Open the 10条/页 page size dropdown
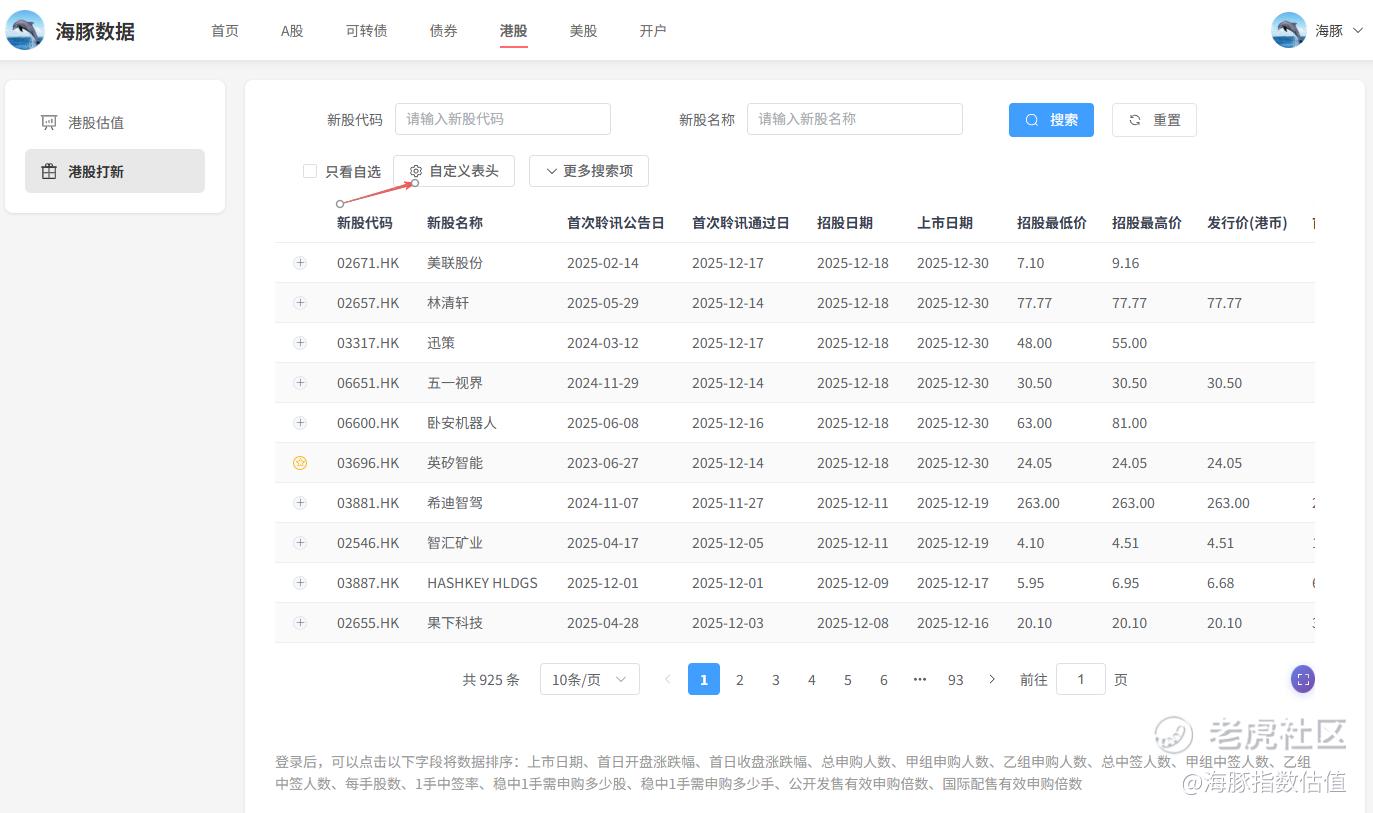This screenshot has height=813, width=1373. (x=589, y=680)
